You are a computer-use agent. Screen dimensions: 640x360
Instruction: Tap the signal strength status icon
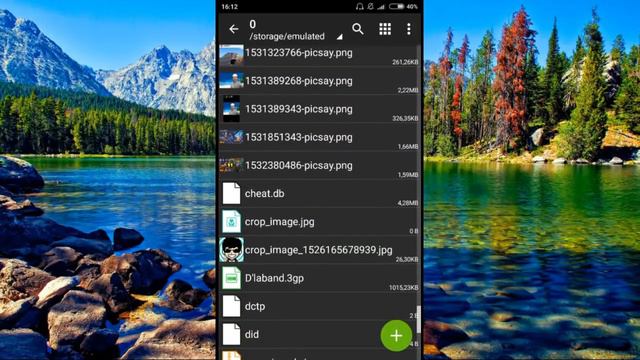coord(381,7)
